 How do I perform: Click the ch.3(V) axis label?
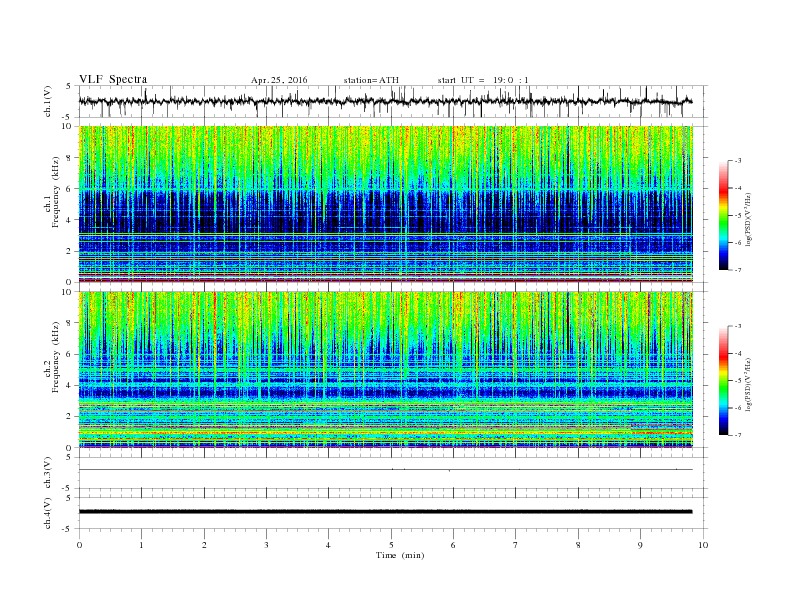pos(48,473)
